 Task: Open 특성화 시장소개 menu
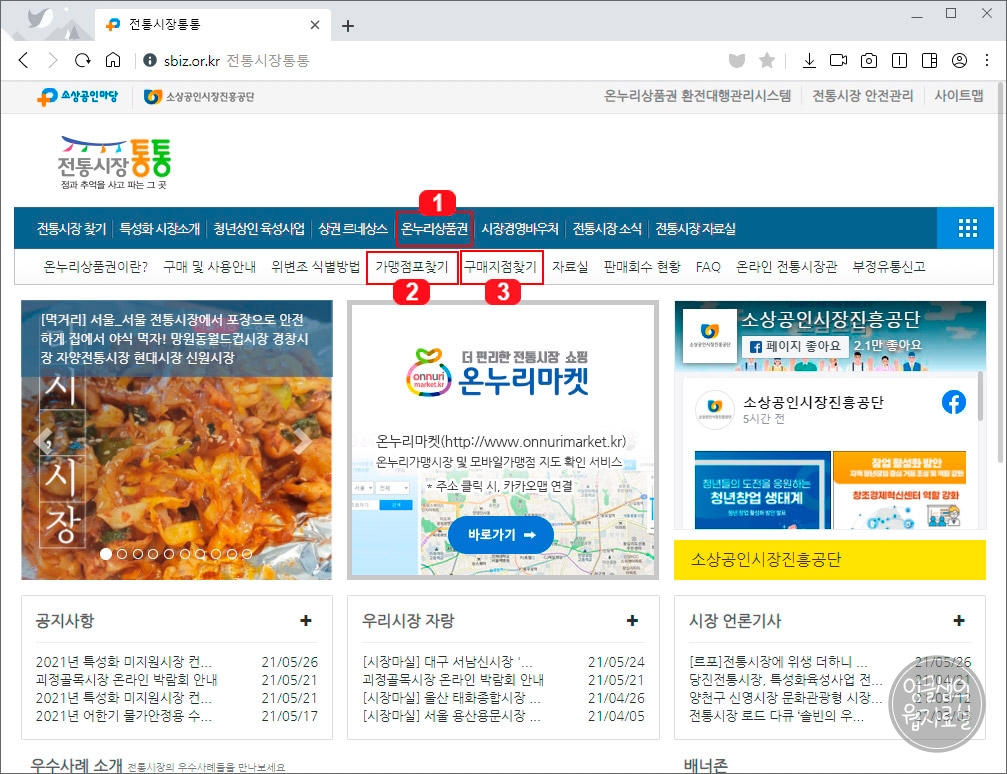160,229
